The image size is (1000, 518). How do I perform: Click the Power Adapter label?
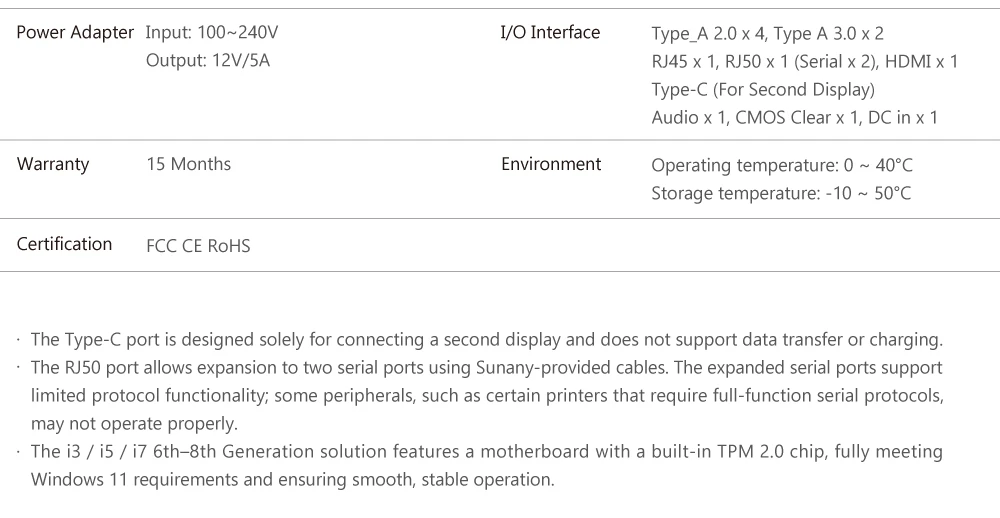pyautogui.click(x=75, y=33)
